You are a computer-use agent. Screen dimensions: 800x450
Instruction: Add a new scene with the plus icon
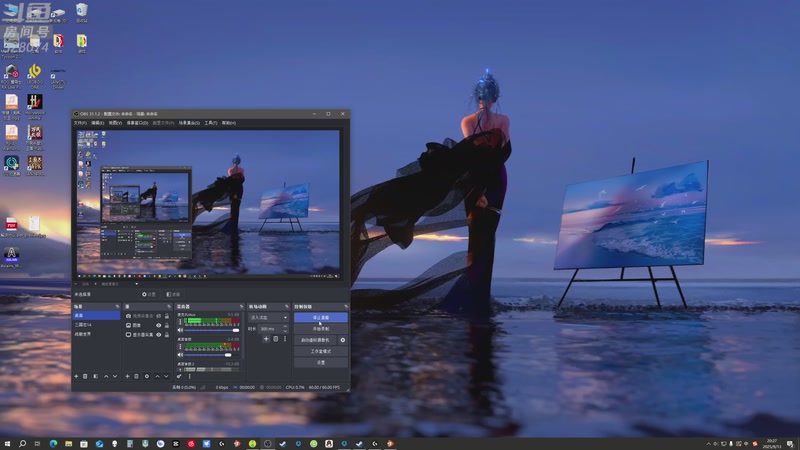point(76,376)
